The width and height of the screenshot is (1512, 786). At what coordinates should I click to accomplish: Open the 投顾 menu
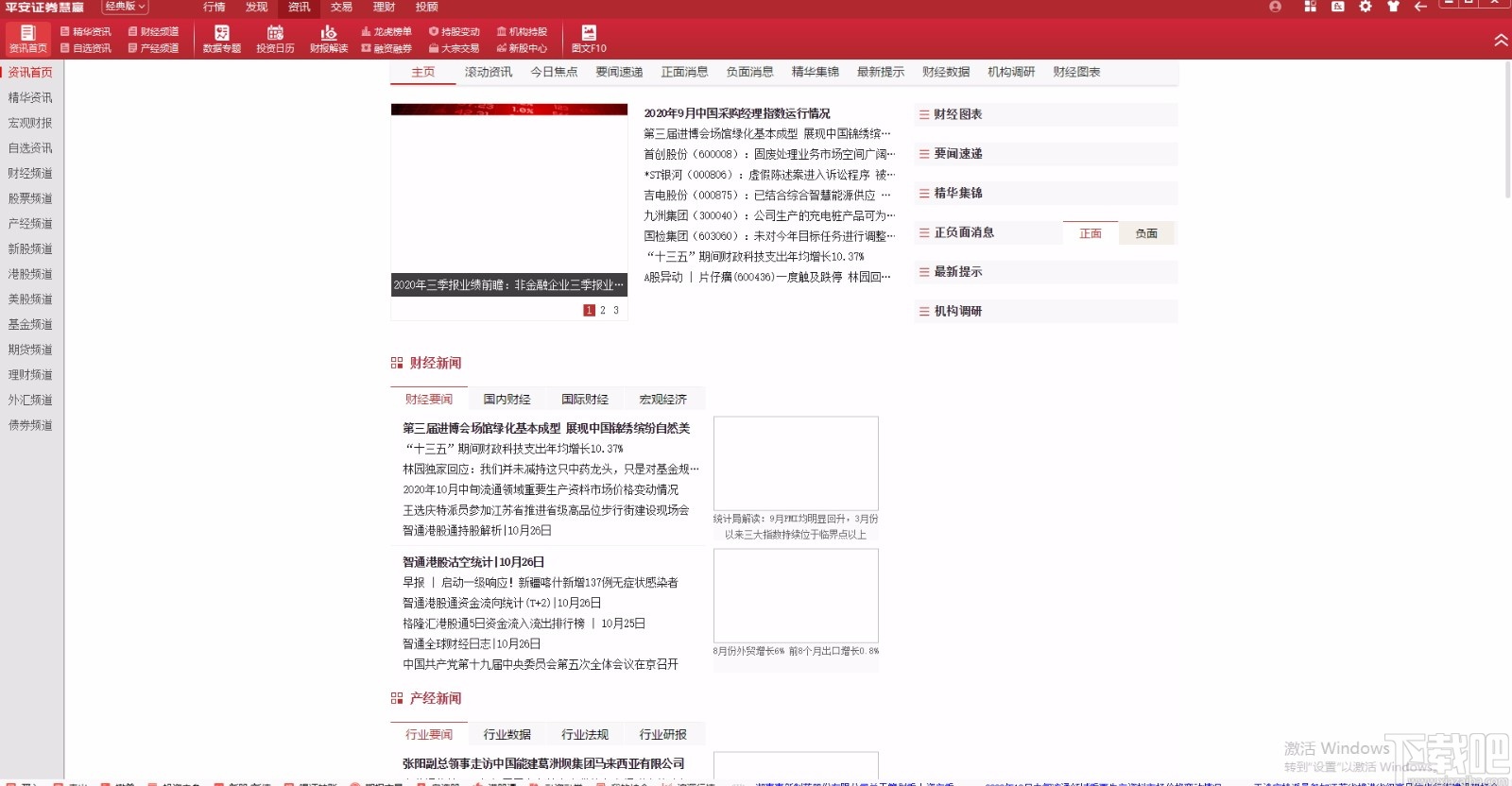point(426,7)
